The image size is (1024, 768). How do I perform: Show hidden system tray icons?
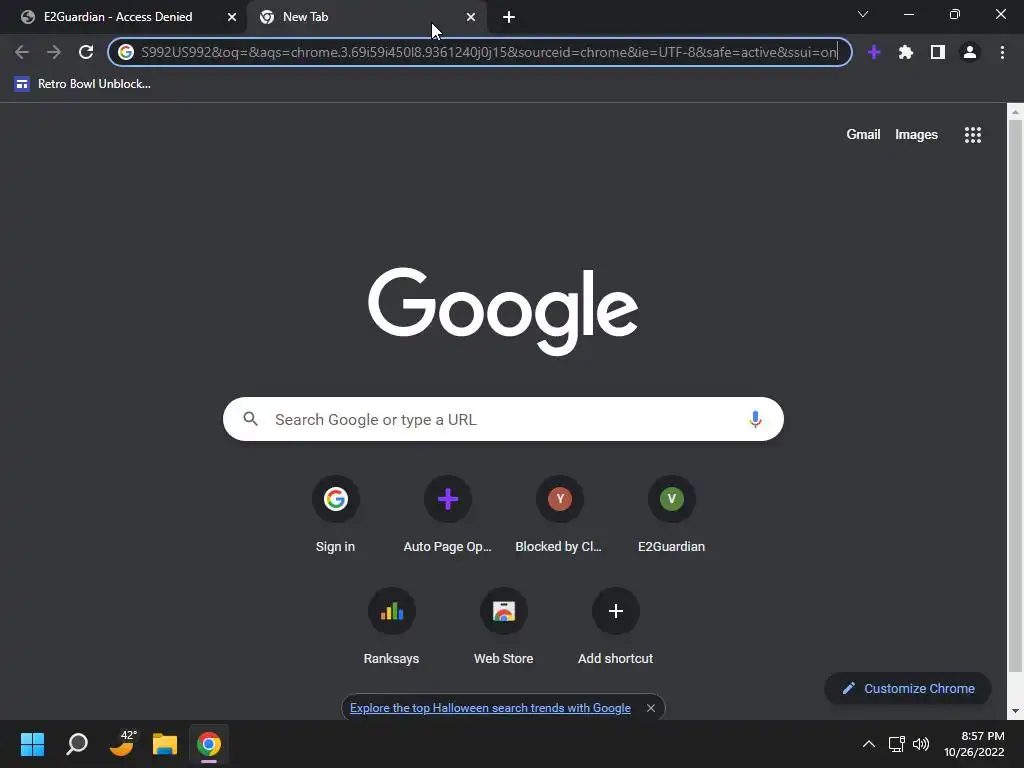(x=869, y=744)
